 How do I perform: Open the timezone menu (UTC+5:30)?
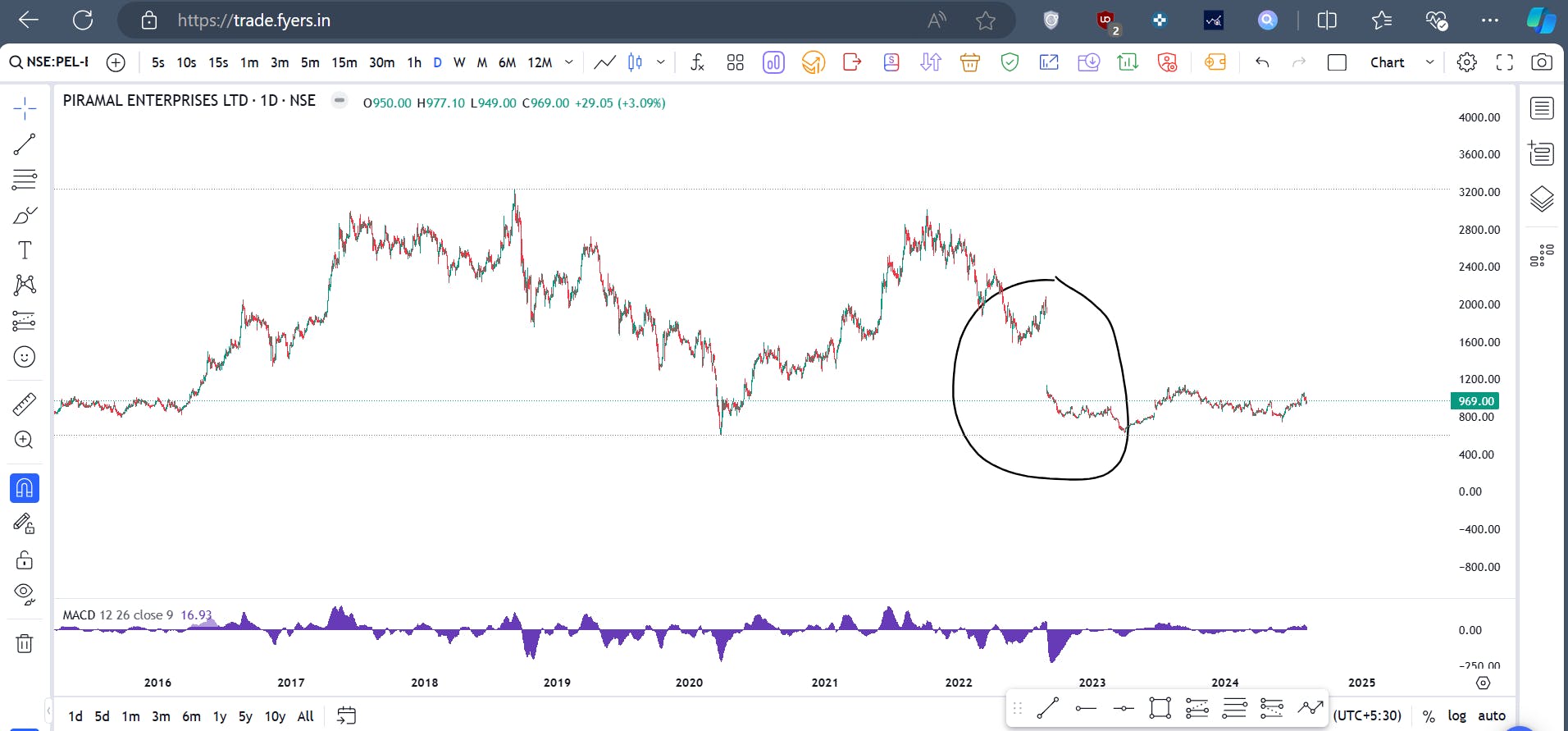point(1367,715)
